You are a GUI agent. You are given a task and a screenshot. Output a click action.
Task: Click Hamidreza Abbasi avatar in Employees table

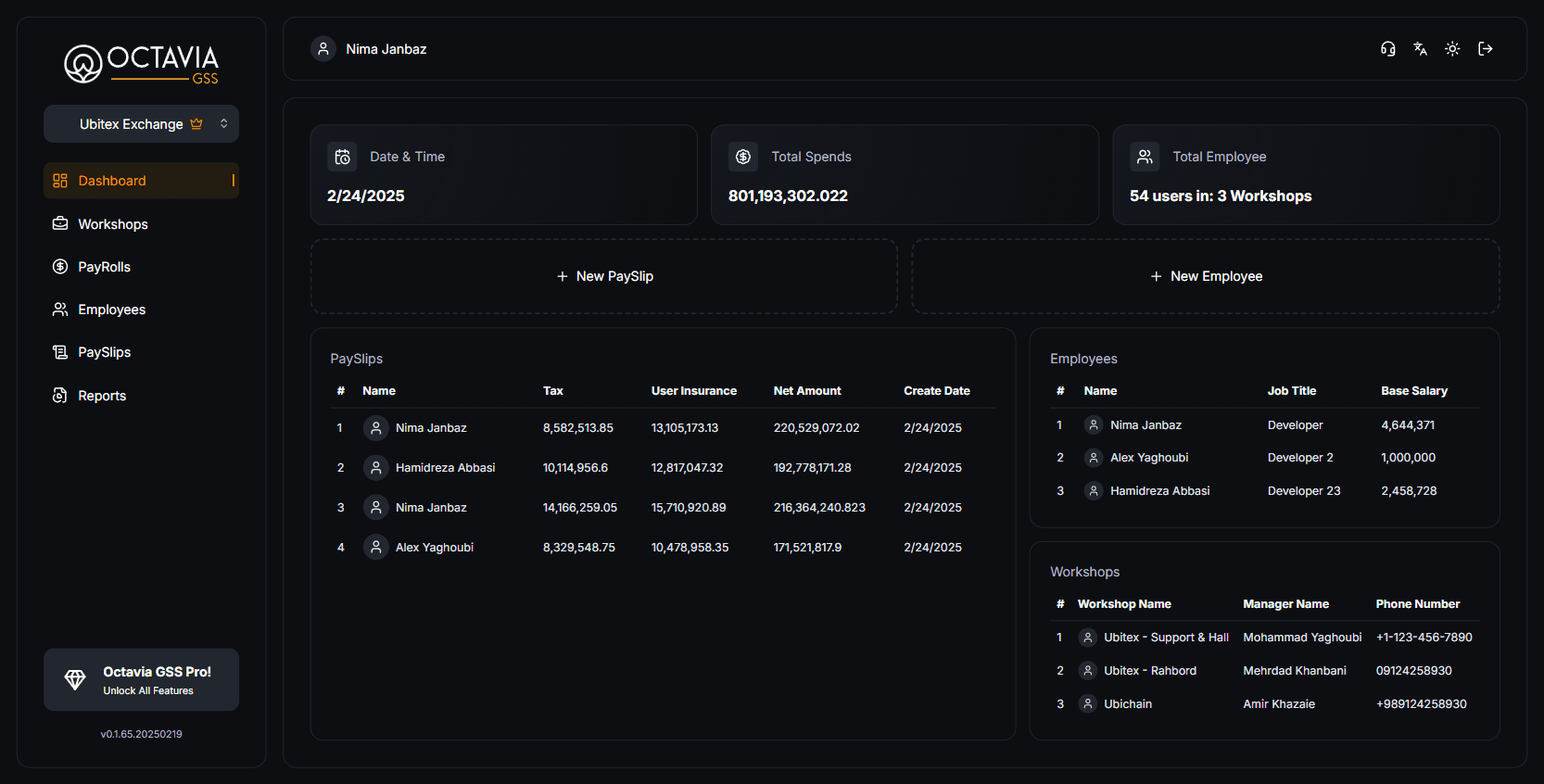[1094, 491]
